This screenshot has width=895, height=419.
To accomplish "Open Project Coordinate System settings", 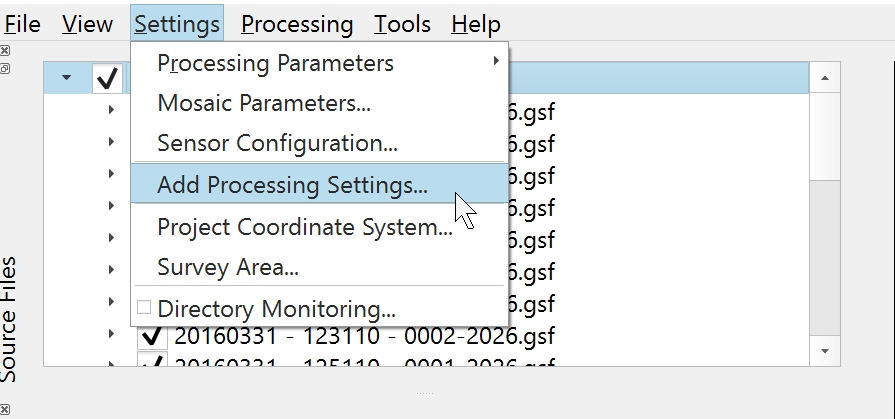I will 305,227.
